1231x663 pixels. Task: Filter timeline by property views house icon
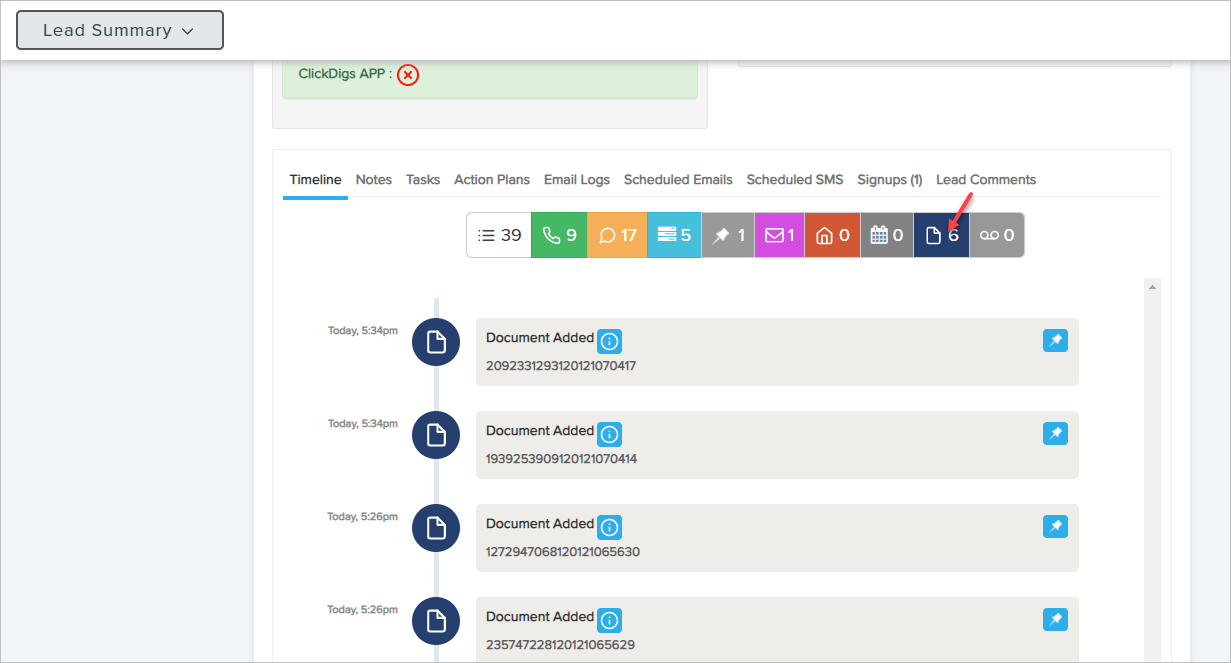[832, 236]
